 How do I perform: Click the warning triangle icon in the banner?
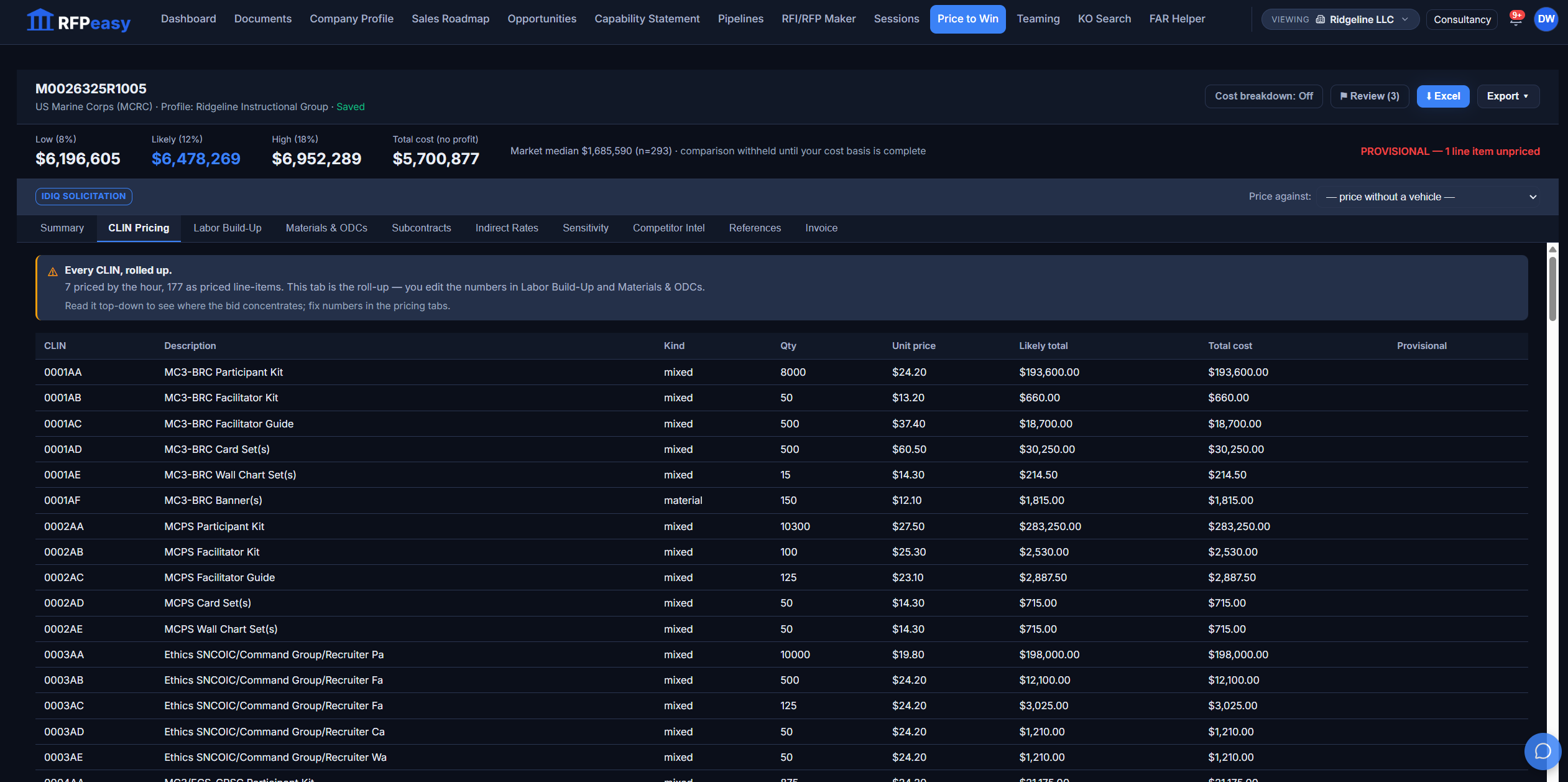[x=53, y=272]
